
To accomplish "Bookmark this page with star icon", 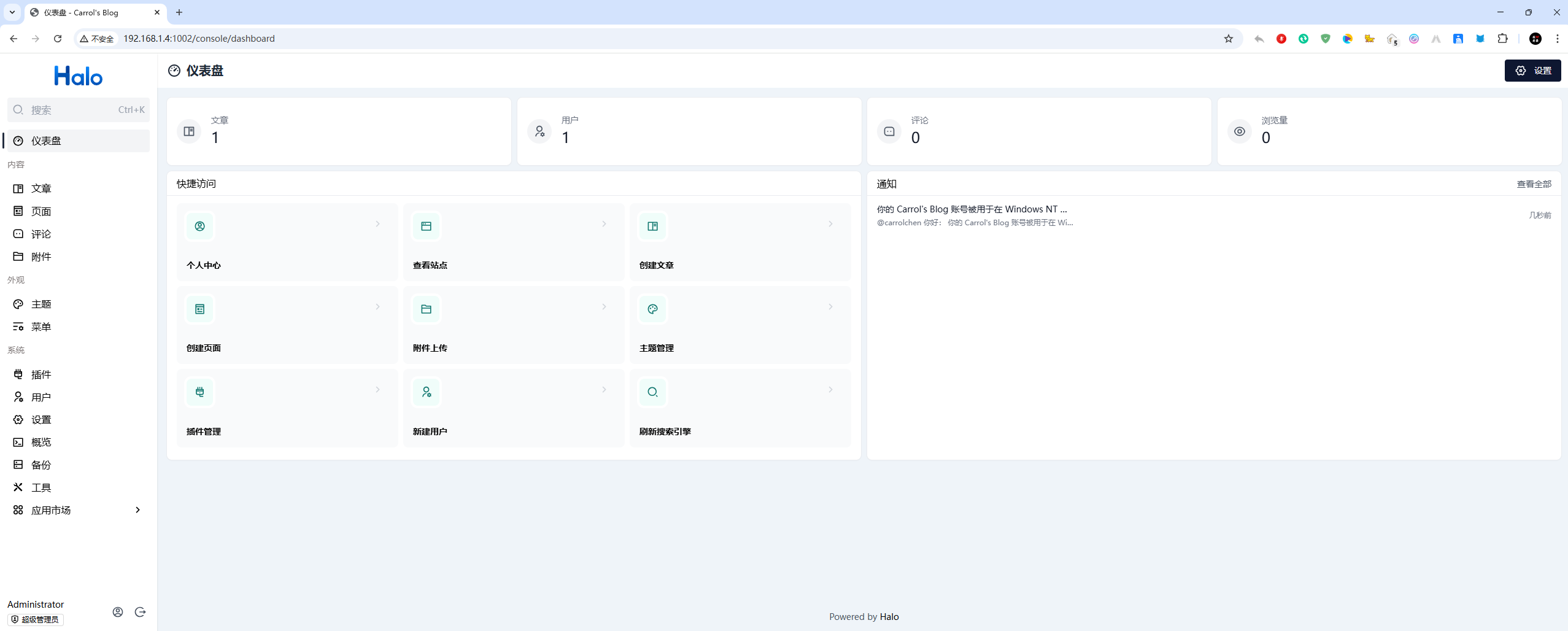I will coord(1228,39).
